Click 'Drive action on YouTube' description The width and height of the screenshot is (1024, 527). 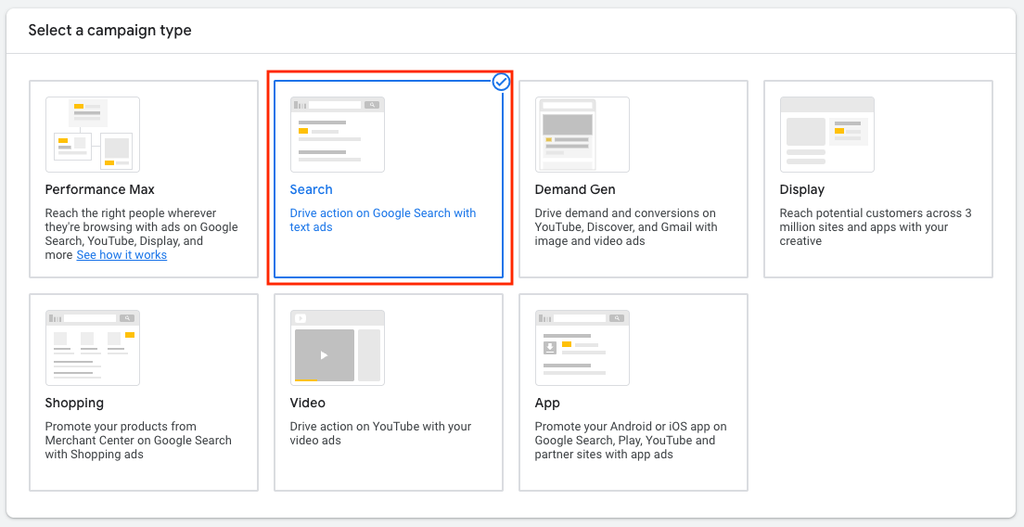381,434
